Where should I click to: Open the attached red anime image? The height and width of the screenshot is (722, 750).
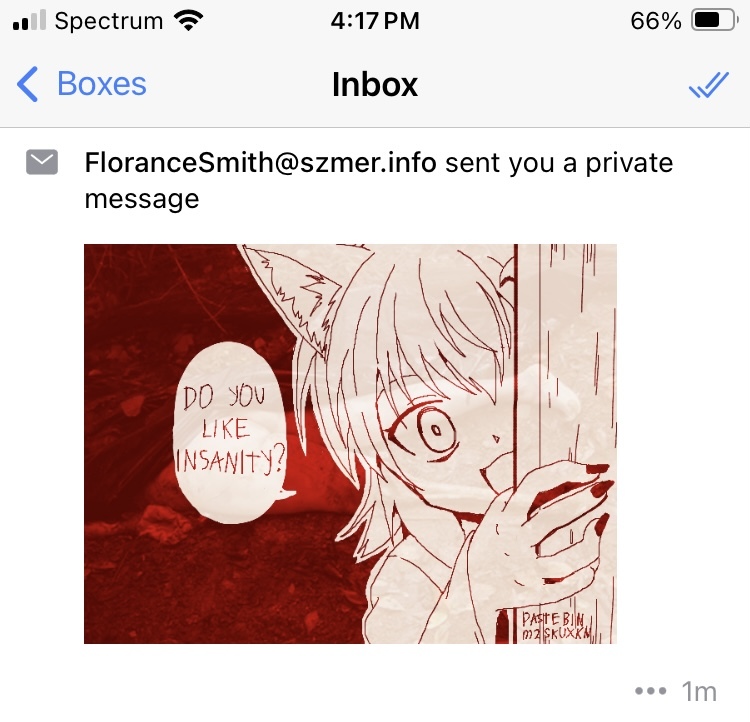350,444
